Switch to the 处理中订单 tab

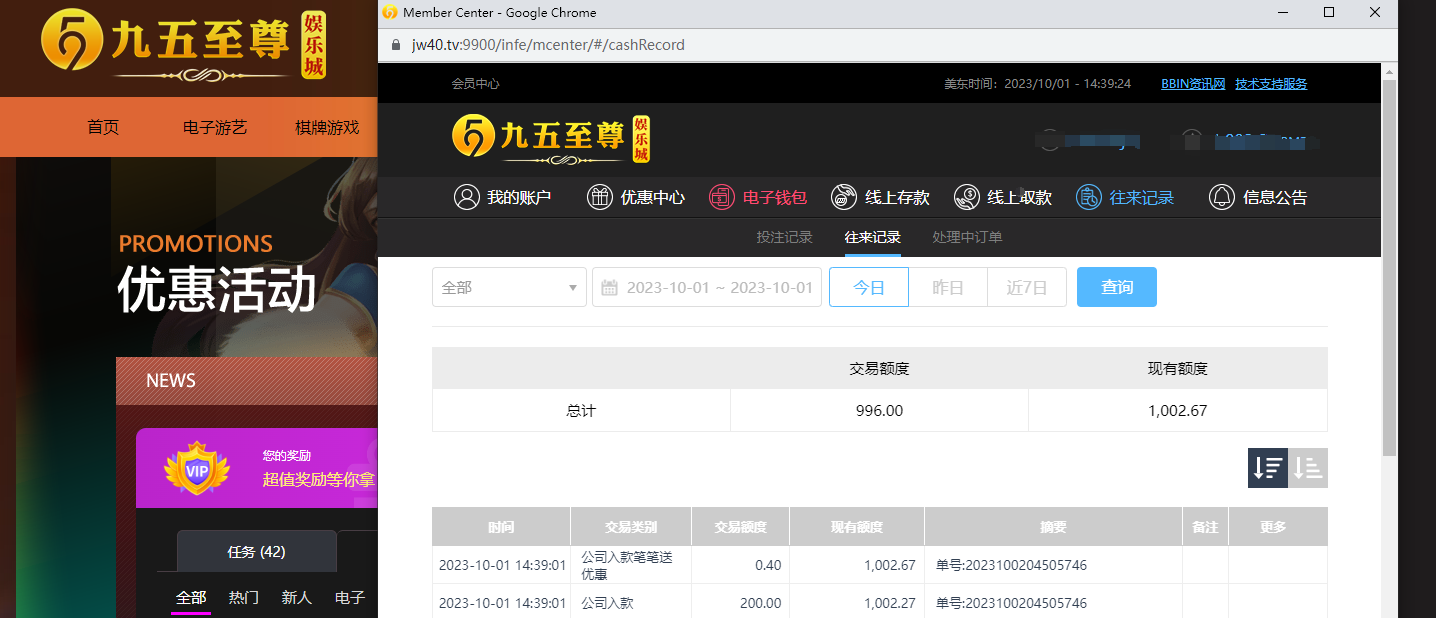point(967,237)
